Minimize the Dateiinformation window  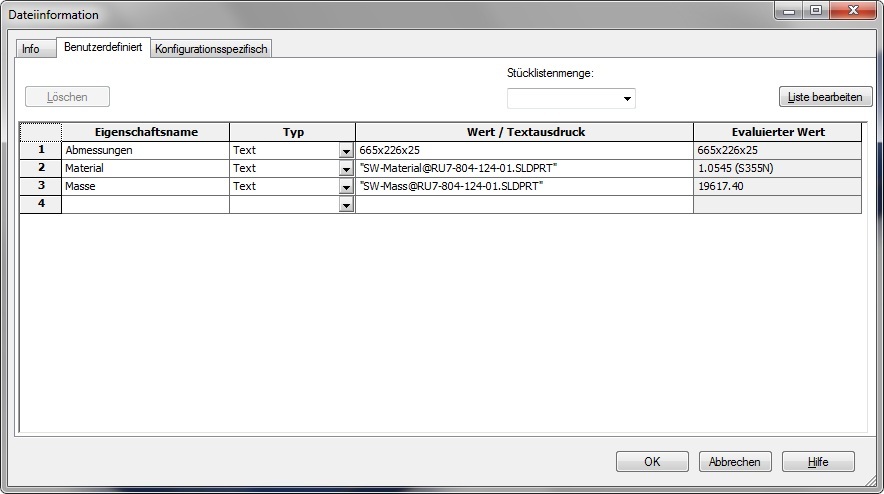tap(789, 11)
